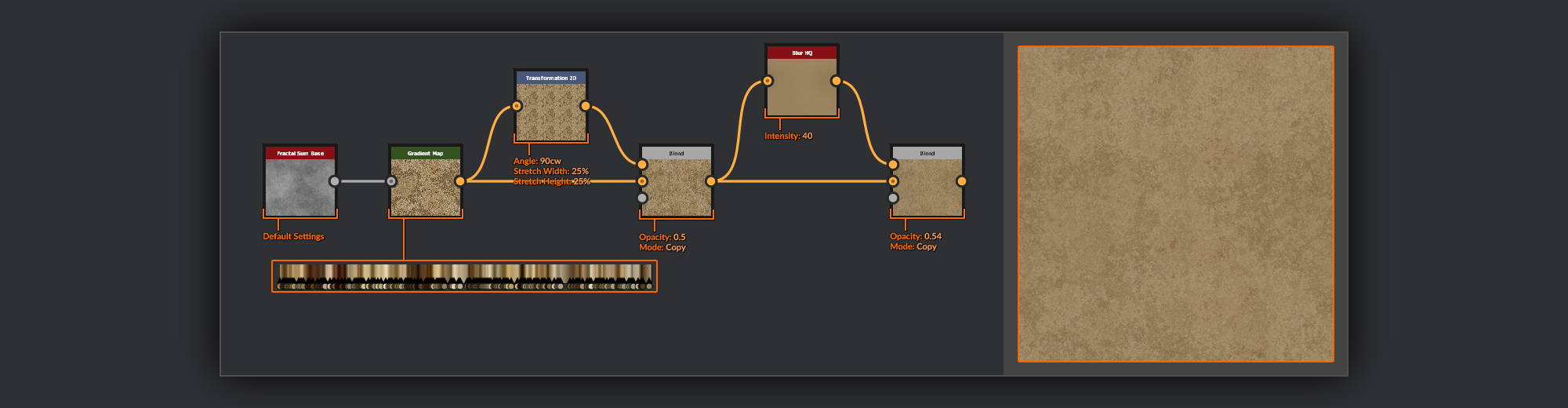This screenshot has height=408, width=1568.
Task: Select the Fractal Sum Base node thumbnail
Action: click(300, 188)
